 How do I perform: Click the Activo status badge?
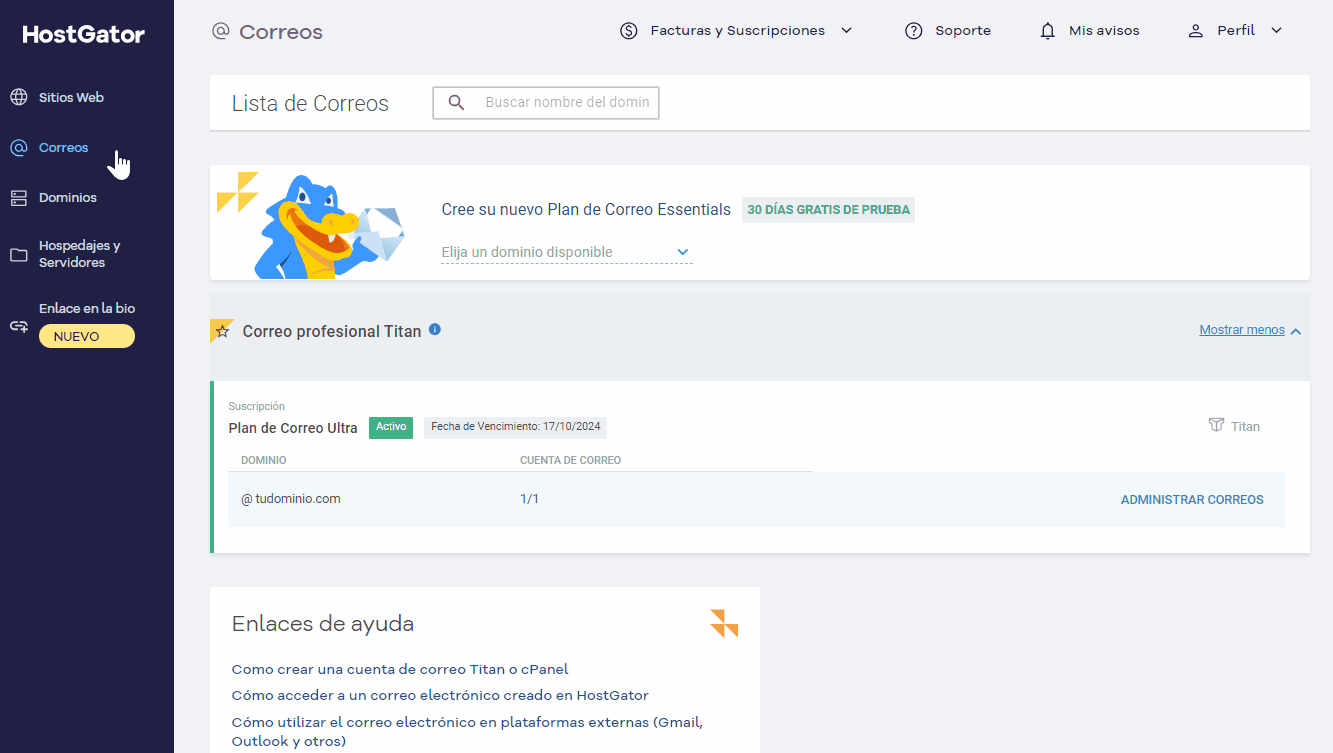point(391,427)
